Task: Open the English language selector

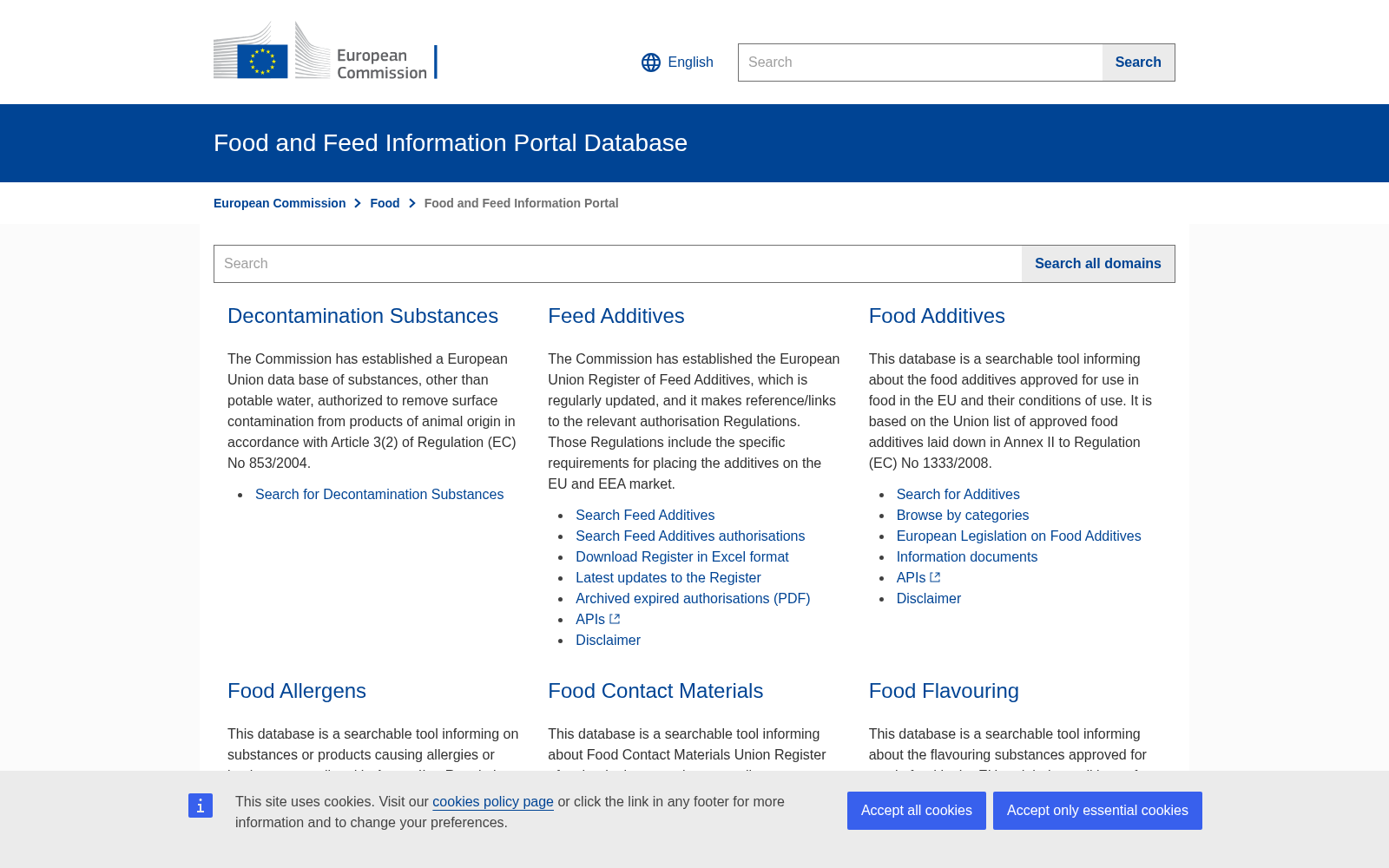Action: tap(677, 62)
